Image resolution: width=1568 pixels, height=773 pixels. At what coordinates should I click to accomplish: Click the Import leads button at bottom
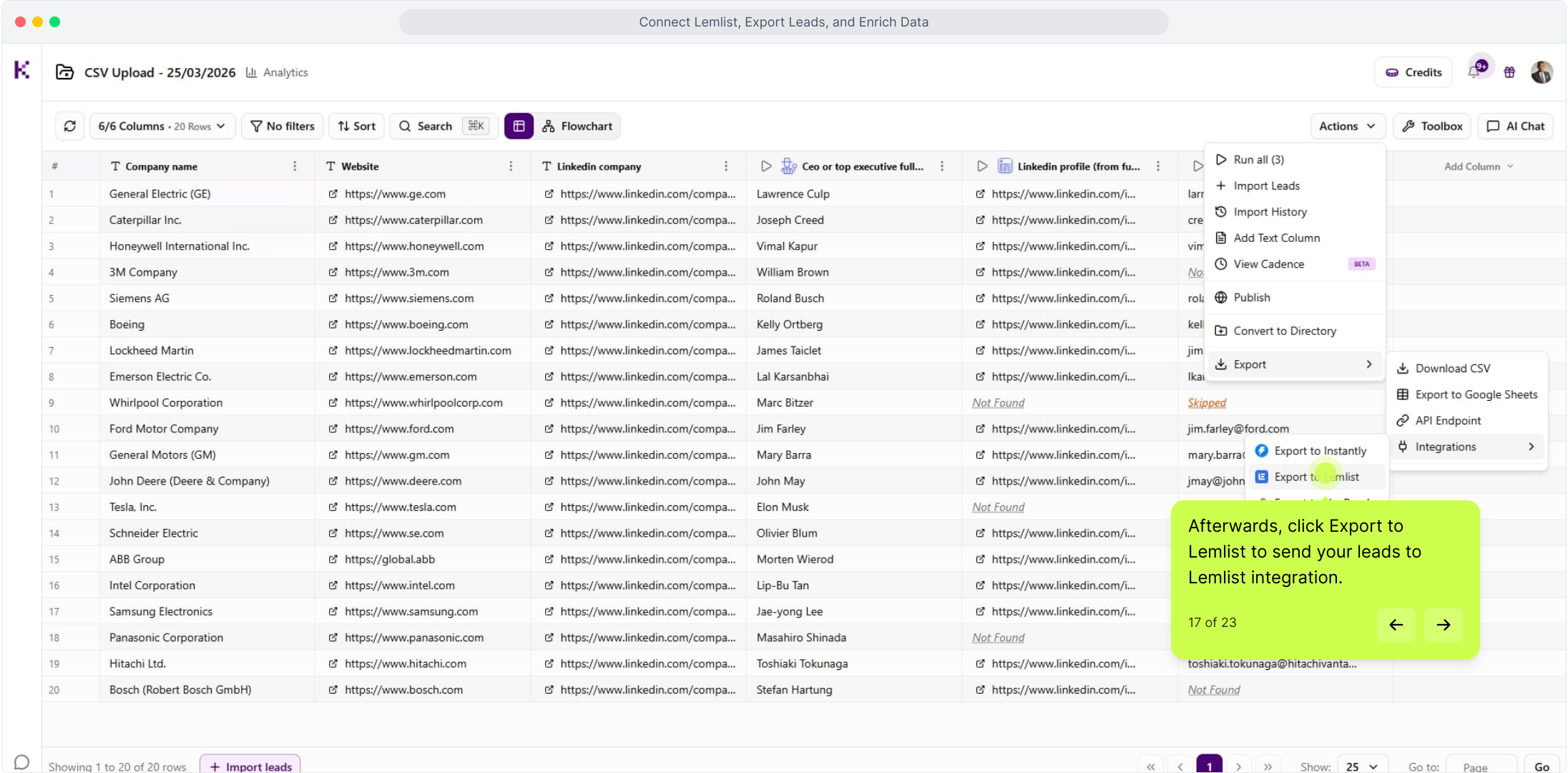click(250, 766)
